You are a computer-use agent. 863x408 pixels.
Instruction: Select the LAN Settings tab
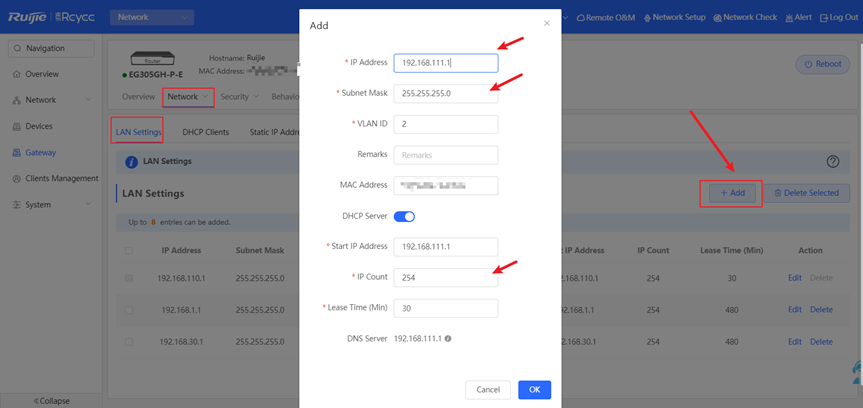click(x=138, y=132)
